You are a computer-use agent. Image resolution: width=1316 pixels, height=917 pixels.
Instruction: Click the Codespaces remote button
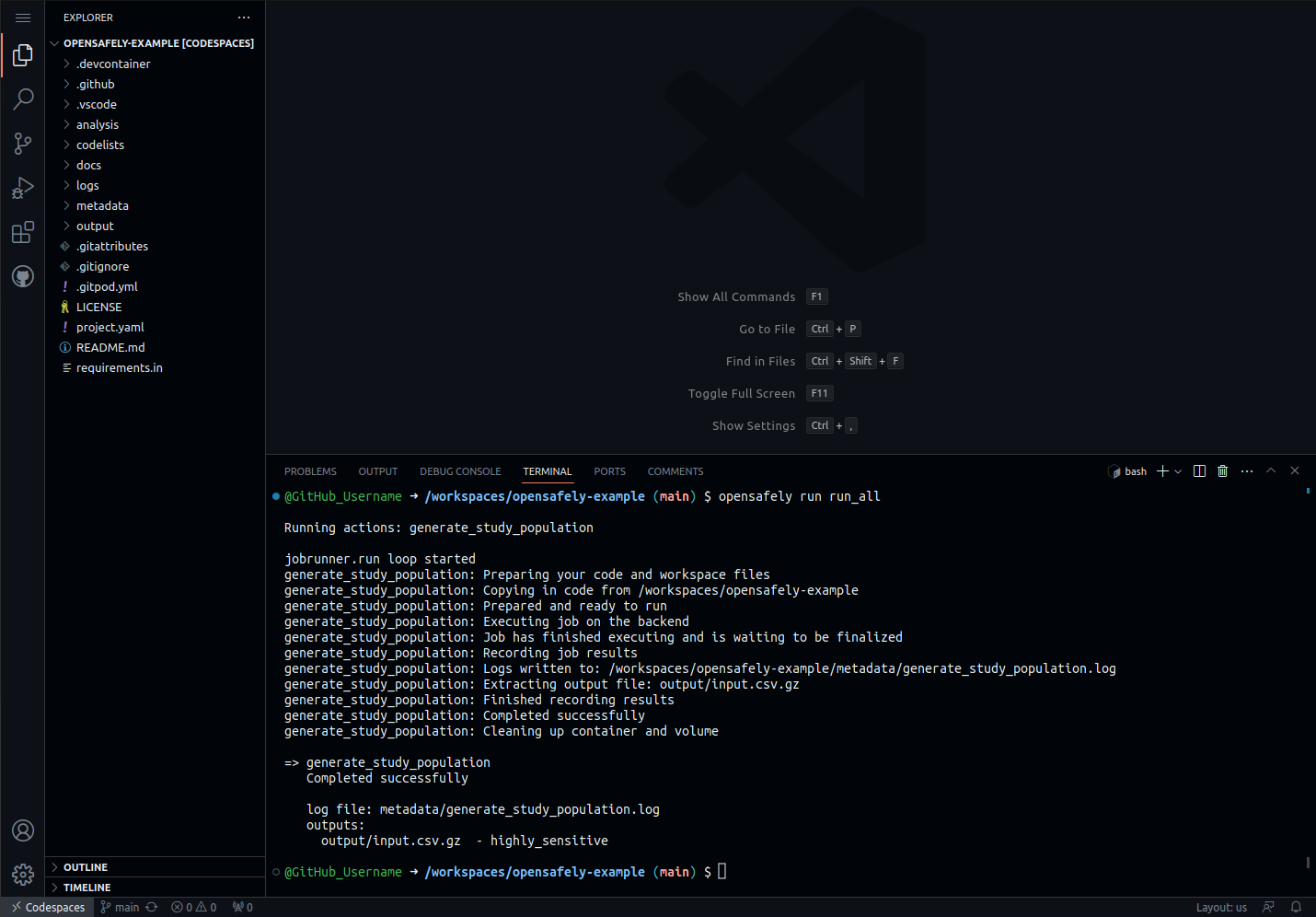coord(48,907)
